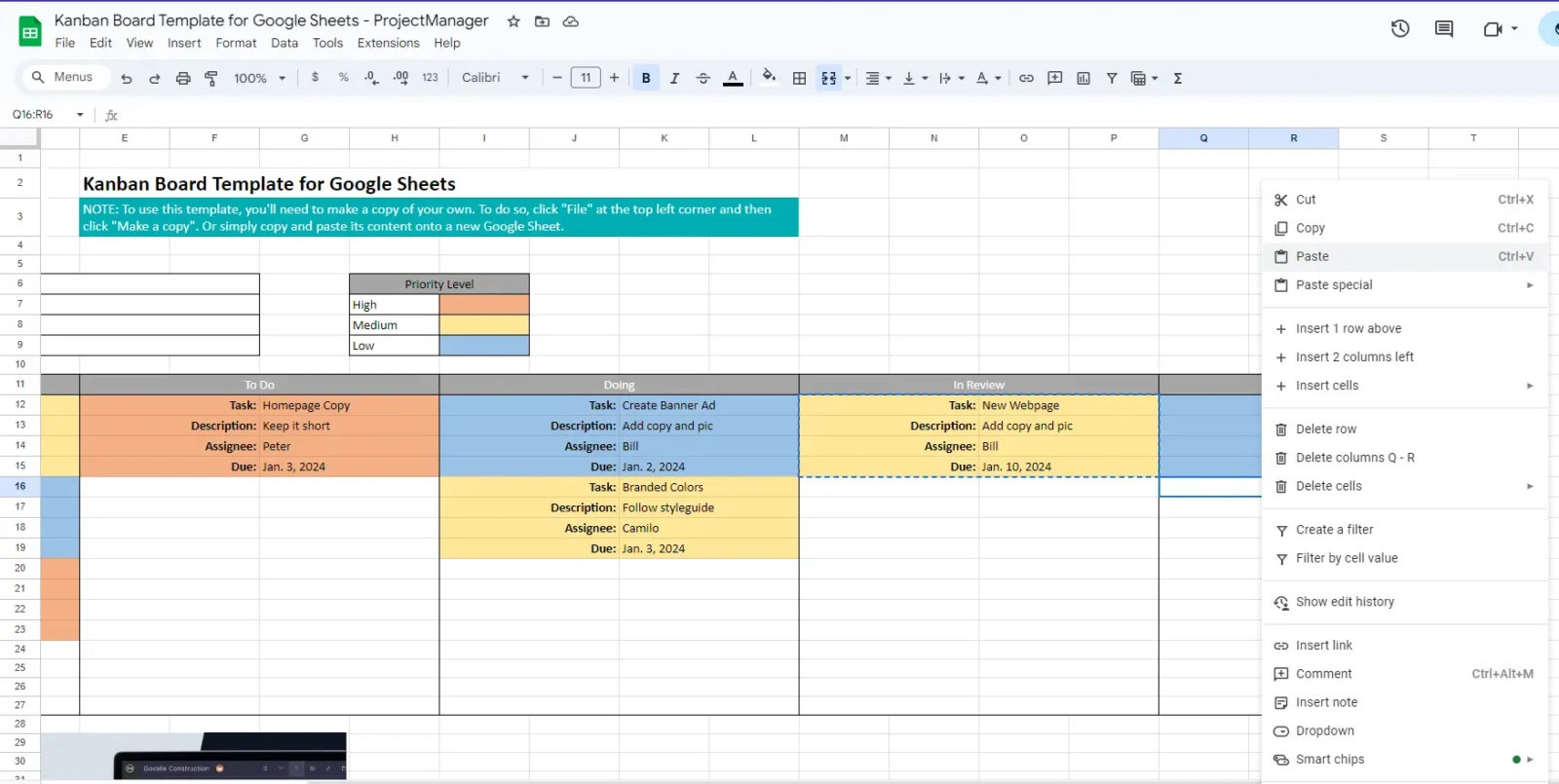Click the Merge cells icon
The image size is (1559, 784).
[828, 78]
